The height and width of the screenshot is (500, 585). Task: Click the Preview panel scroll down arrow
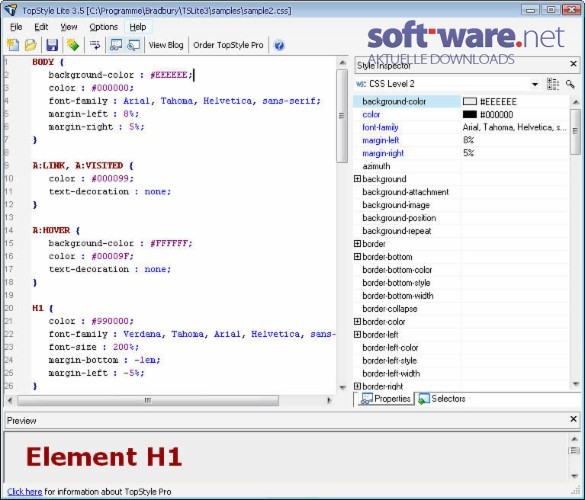click(x=574, y=476)
